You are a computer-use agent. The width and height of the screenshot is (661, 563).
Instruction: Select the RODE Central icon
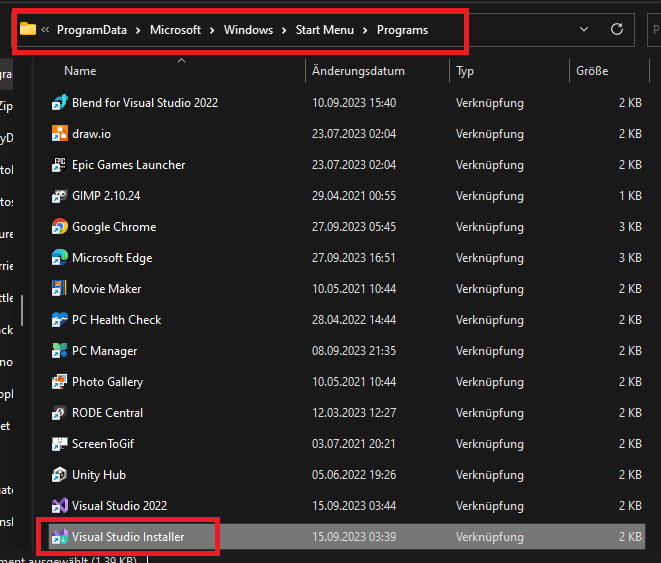tap(59, 413)
